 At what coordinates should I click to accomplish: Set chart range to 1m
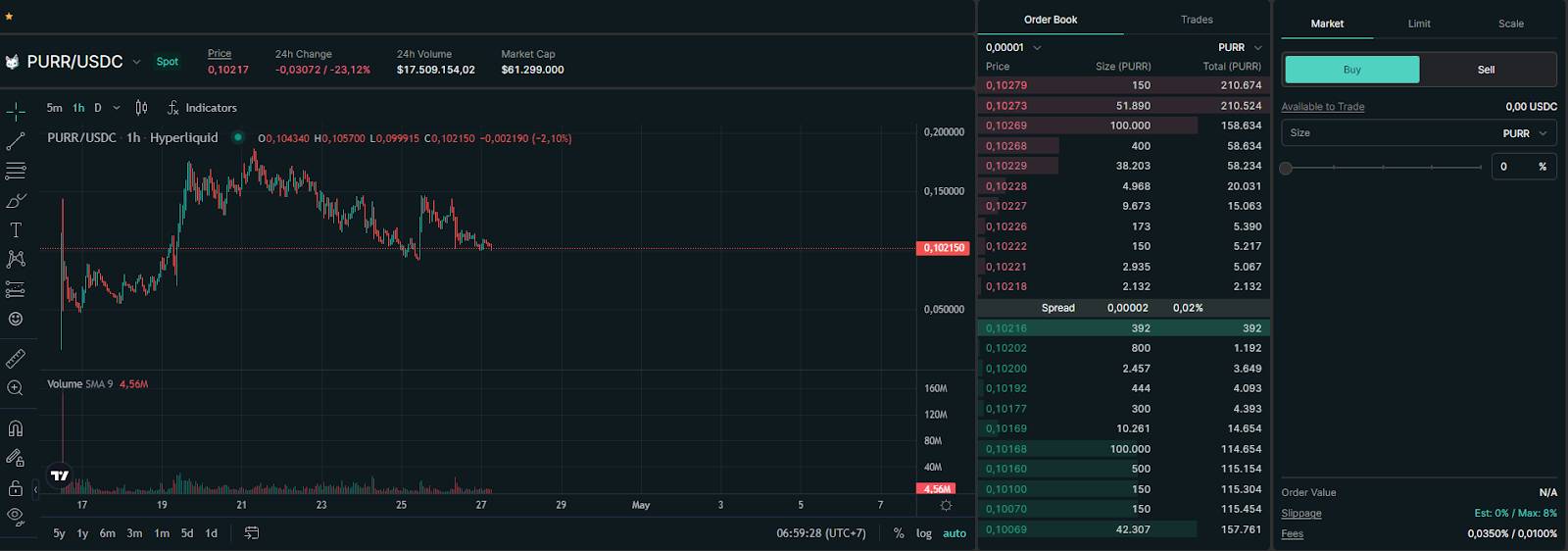[162, 533]
